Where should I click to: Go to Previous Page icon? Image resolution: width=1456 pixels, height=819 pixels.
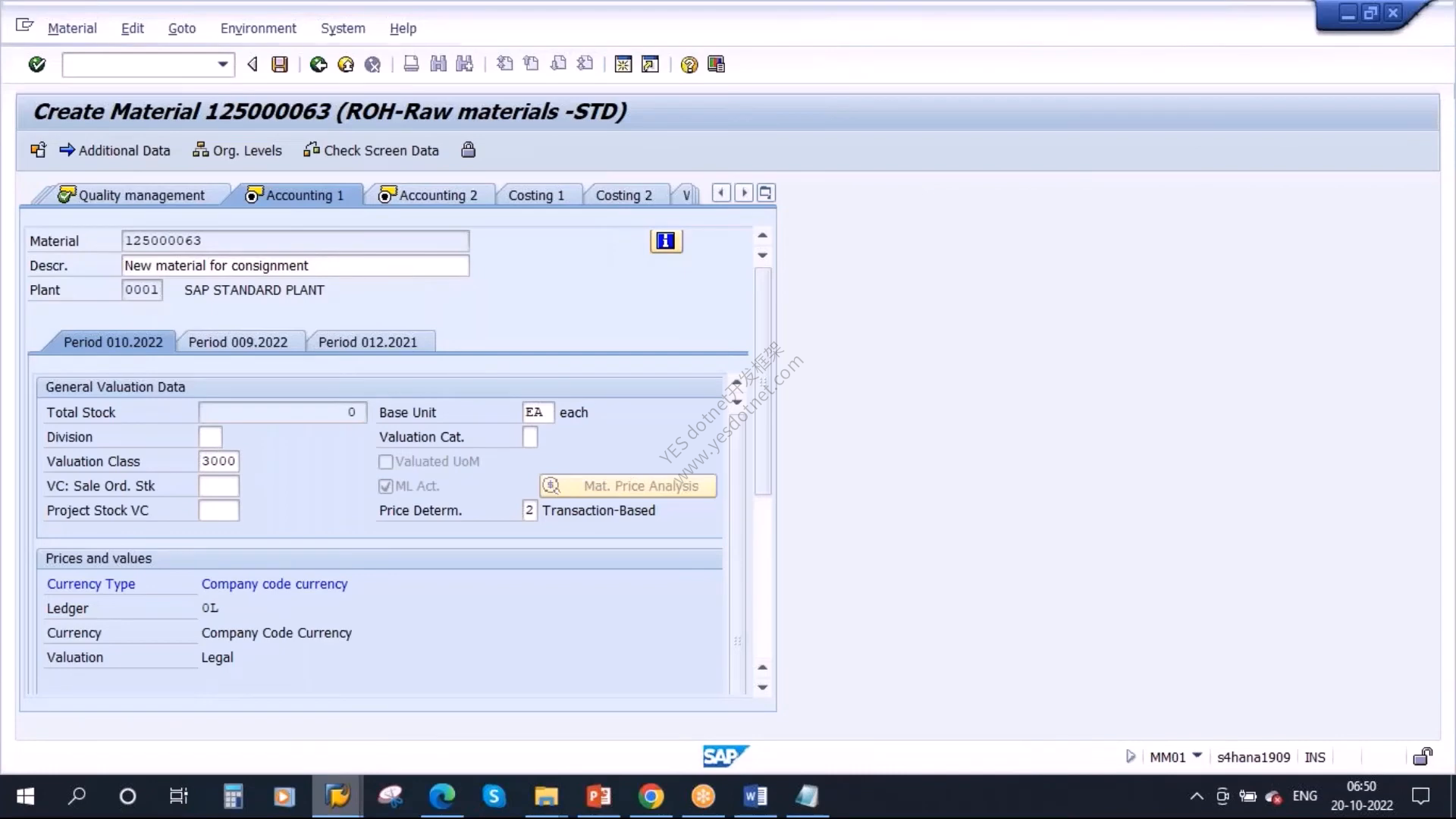tap(531, 64)
